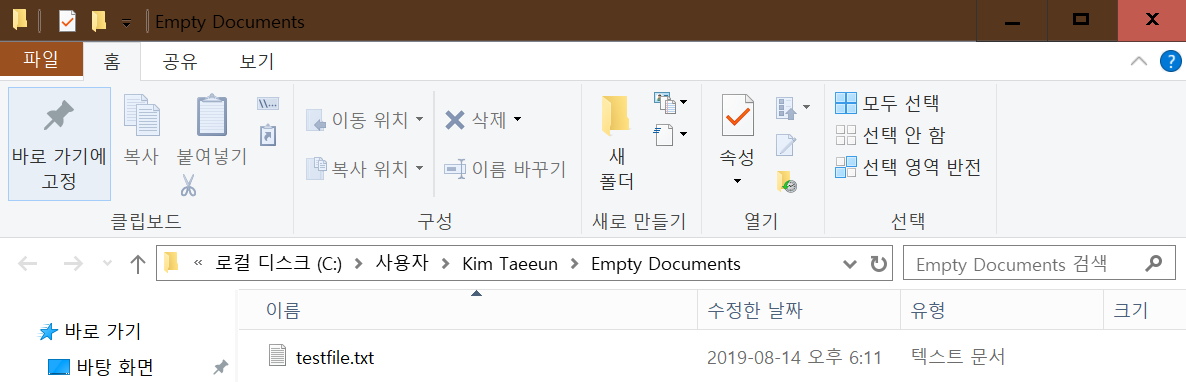Click the Cut scissors icon

click(x=189, y=185)
